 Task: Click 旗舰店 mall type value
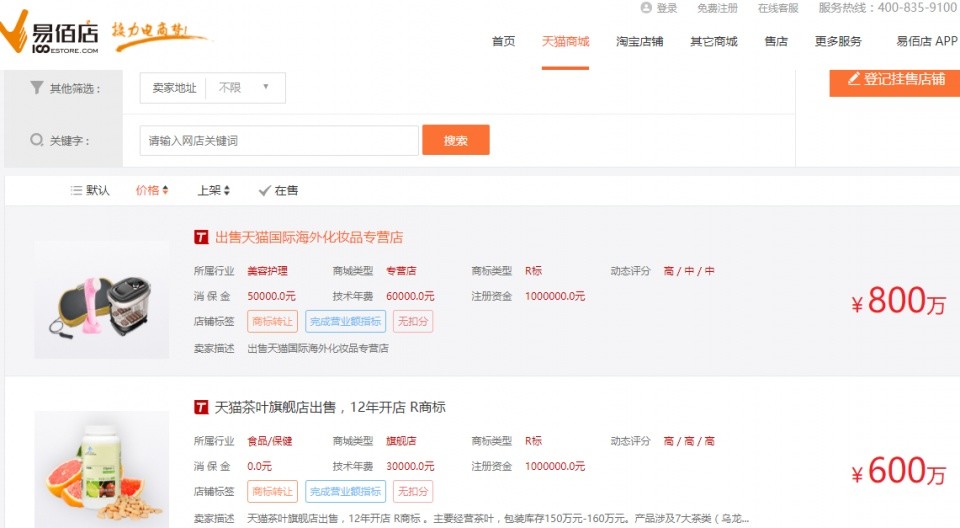(x=401, y=441)
